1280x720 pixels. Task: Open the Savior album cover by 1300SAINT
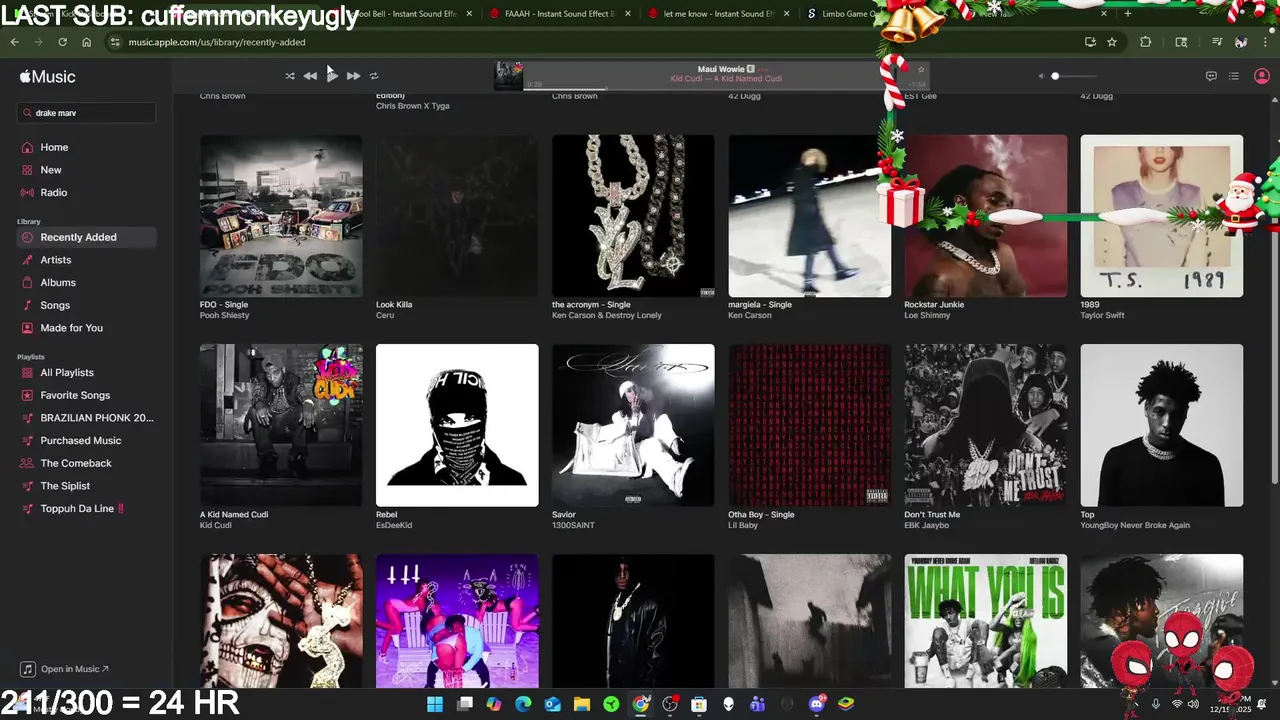click(633, 426)
